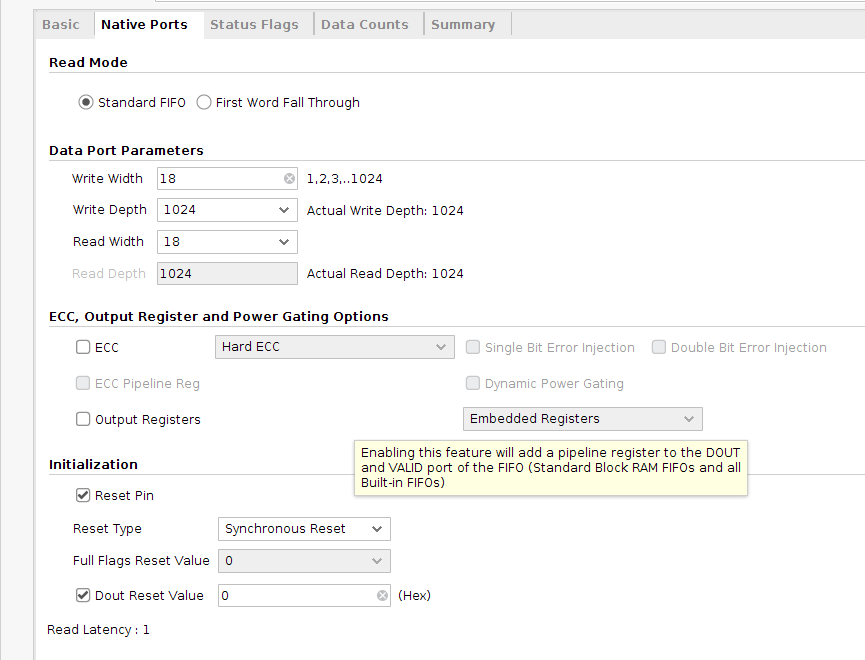The height and width of the screenshot is (660, 865).
Task: Select Standard FIFO read mode
Action: [86, 102]
